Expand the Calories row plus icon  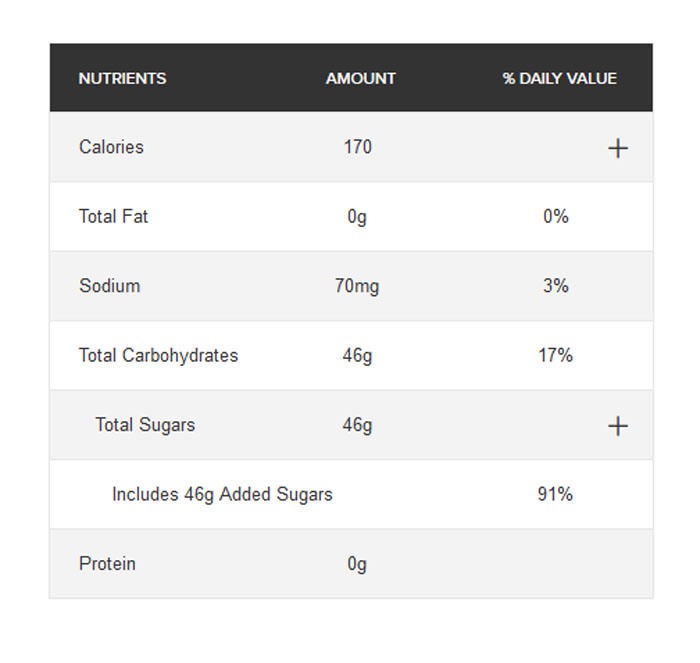point(618,148)
